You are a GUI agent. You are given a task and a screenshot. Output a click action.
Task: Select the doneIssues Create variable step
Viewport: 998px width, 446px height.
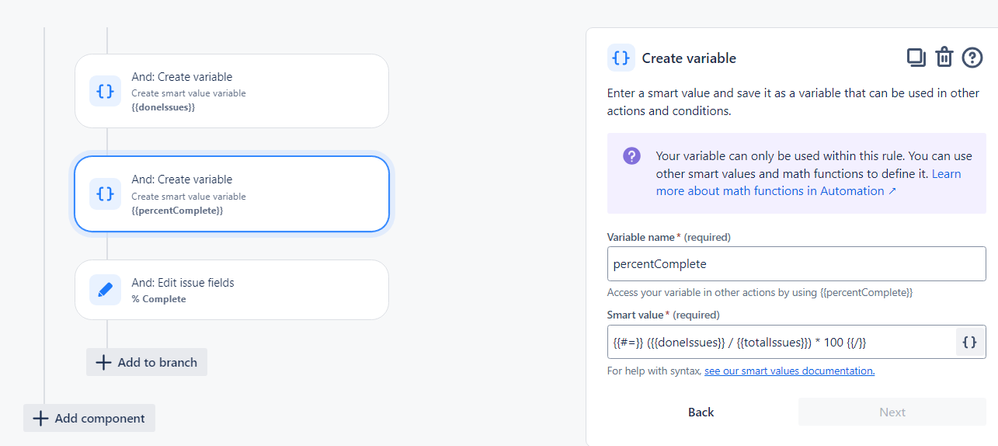(x=232, y=91)
